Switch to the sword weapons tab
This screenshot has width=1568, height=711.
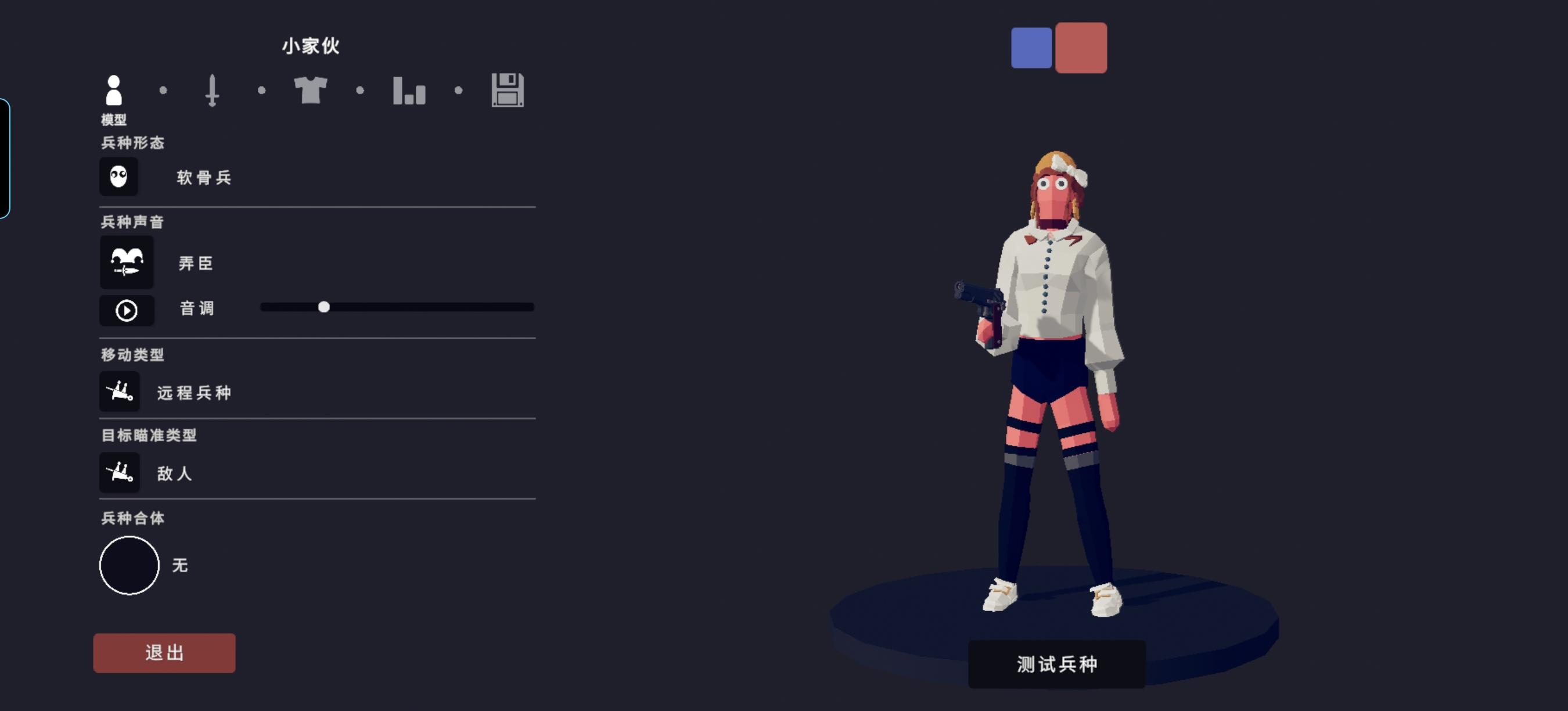pyautogui.click(x=212, y=90)
